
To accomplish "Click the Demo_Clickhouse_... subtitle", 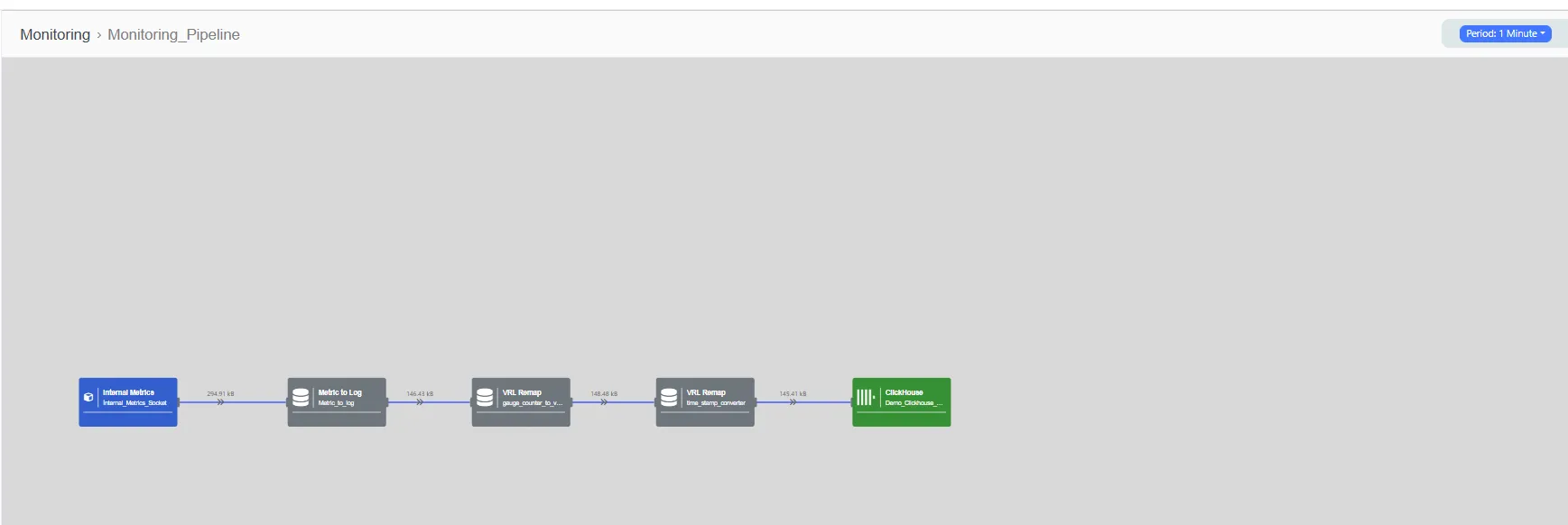I will coord(914,403).
